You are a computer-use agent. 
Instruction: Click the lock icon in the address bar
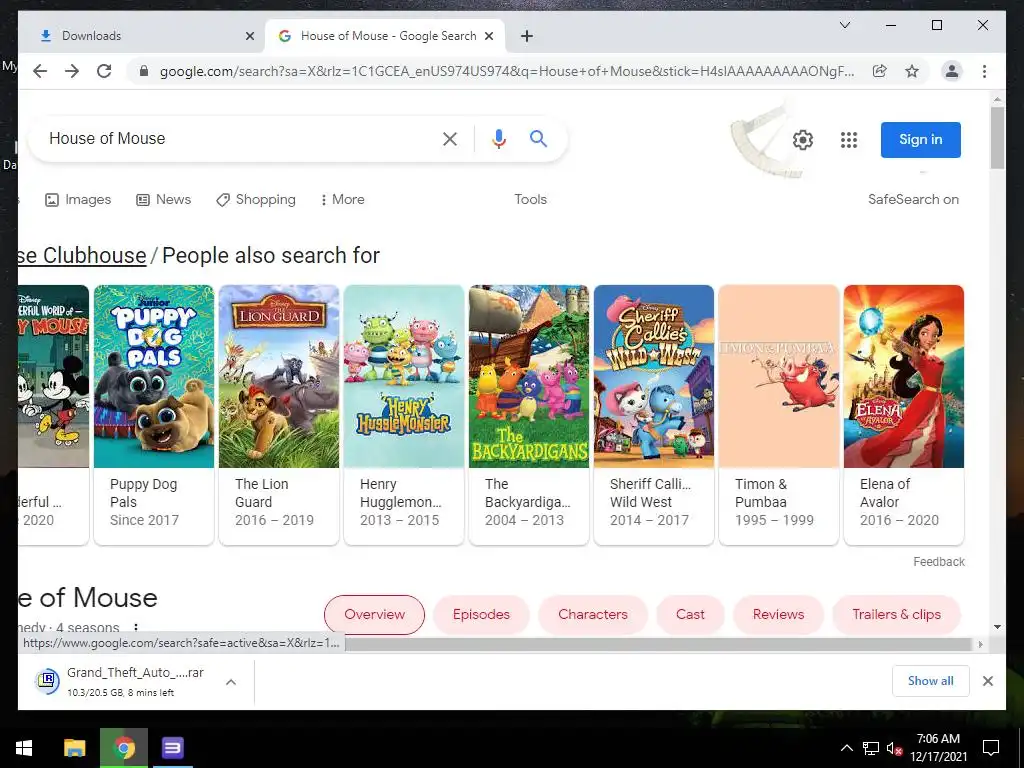144,71
